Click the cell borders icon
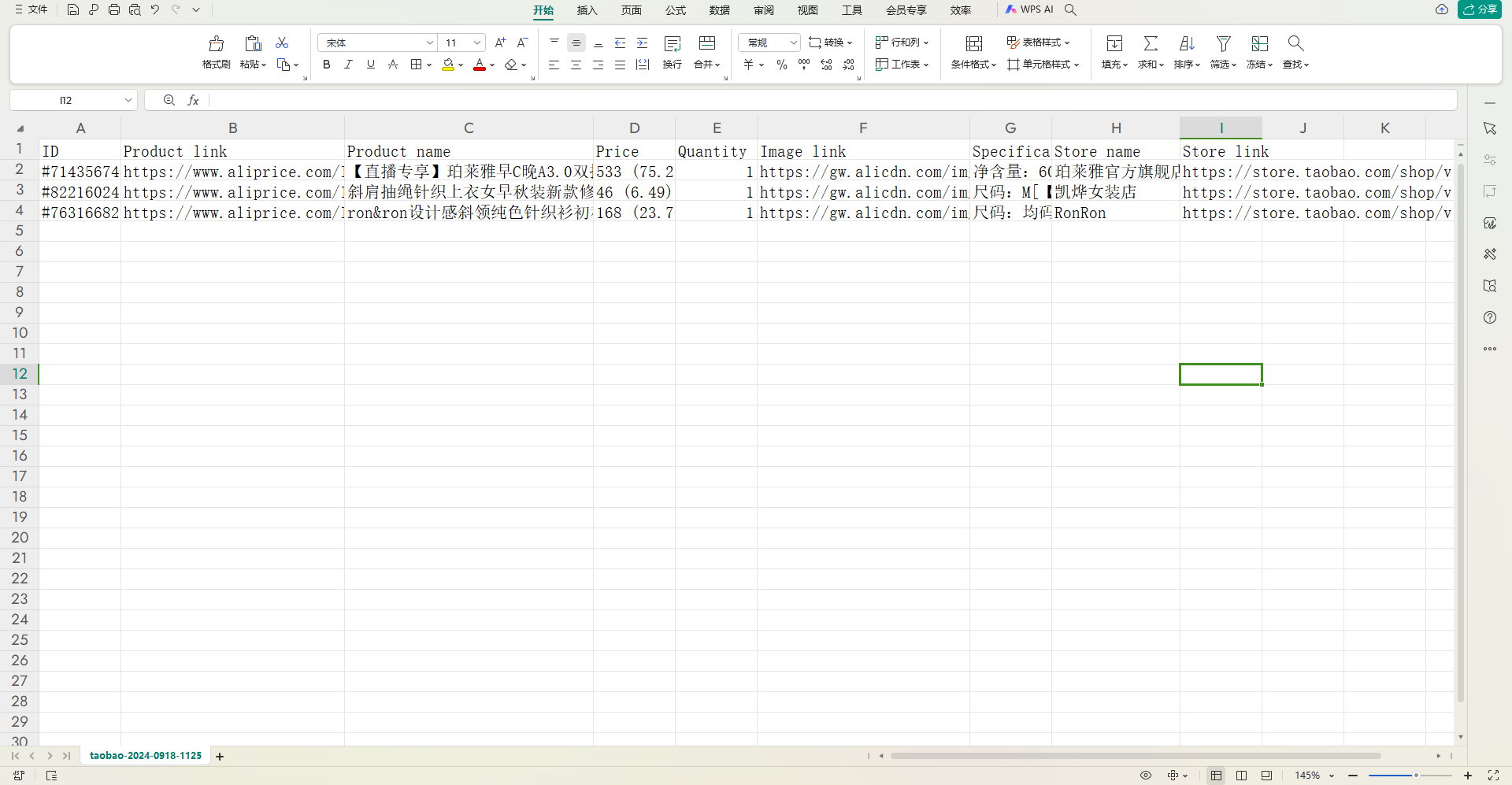This screenshot has height=785, width=1512. pyautogui.click(x=417, y=65)
